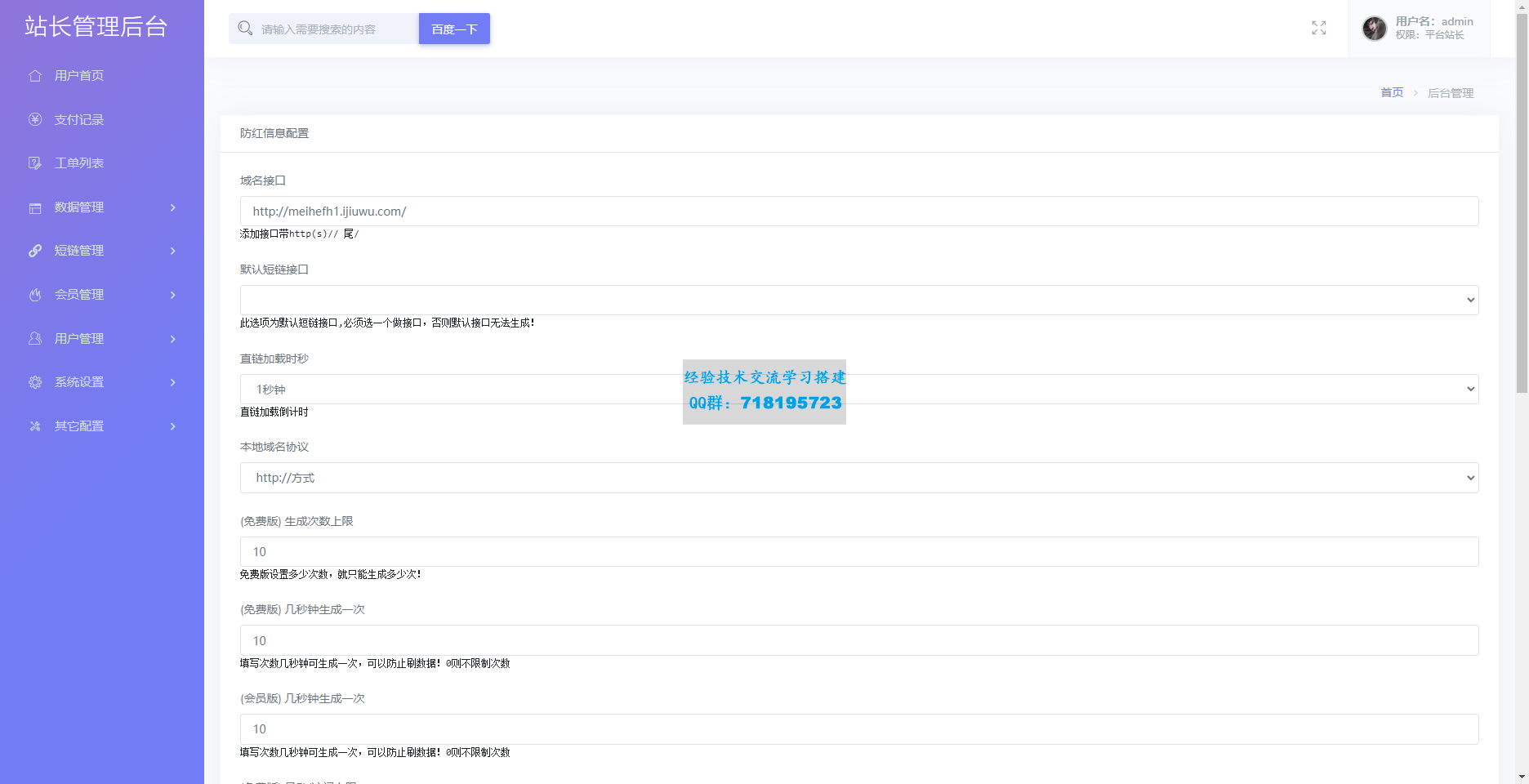Viewport: 1529px width, 784px height.
Task: Click the (免费版) 生成次数上限 input field
Action: (x=858, y=552)
